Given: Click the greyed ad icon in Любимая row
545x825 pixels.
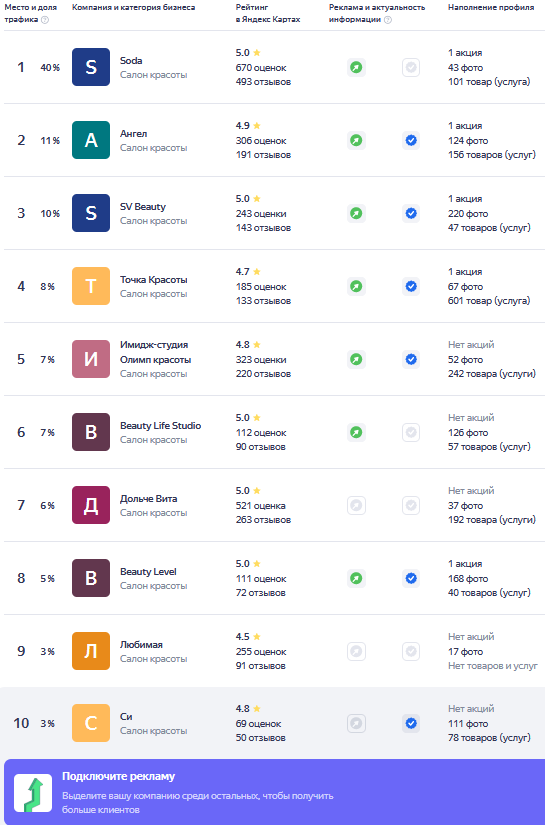Looking at the screenshot, I should click(356, 651).
